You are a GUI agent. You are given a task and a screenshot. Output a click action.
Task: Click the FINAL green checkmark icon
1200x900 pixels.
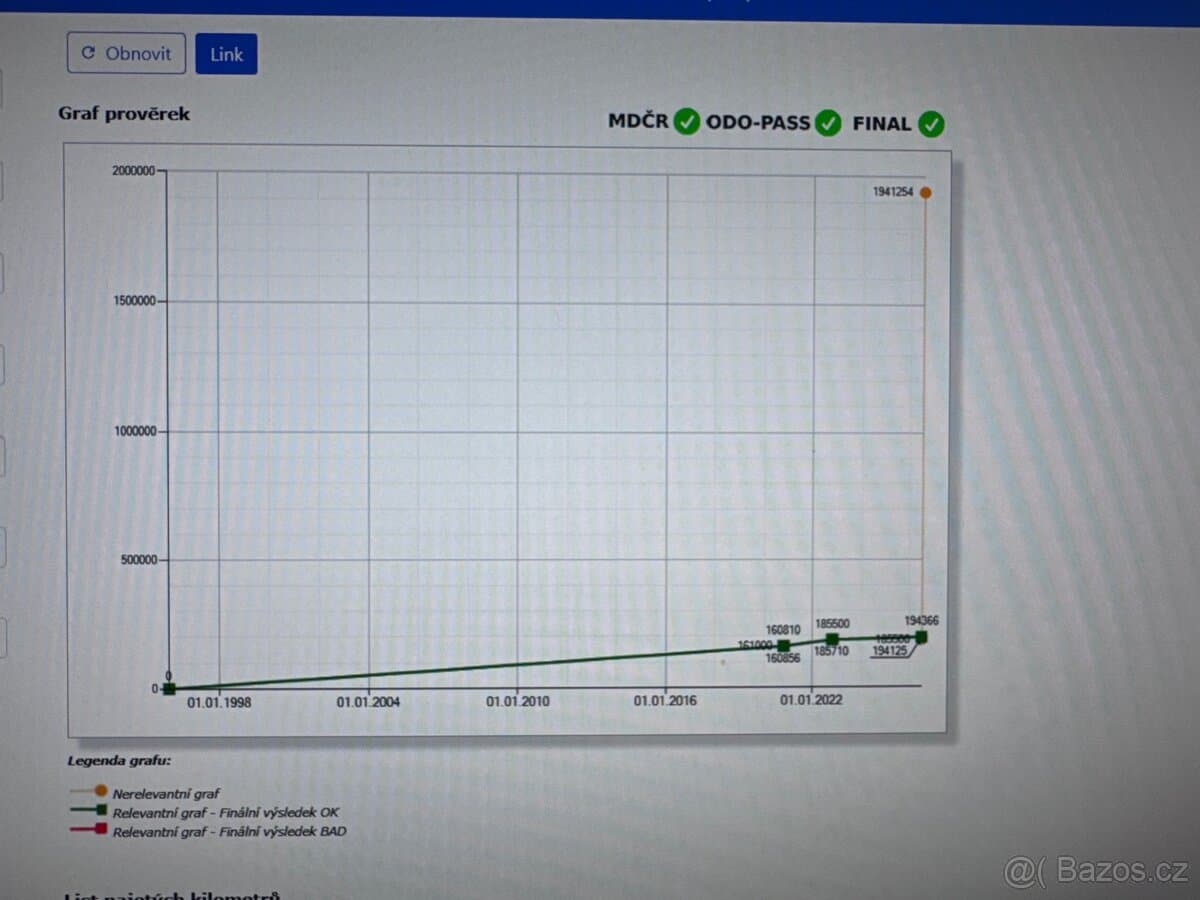[x=931, y=125]
